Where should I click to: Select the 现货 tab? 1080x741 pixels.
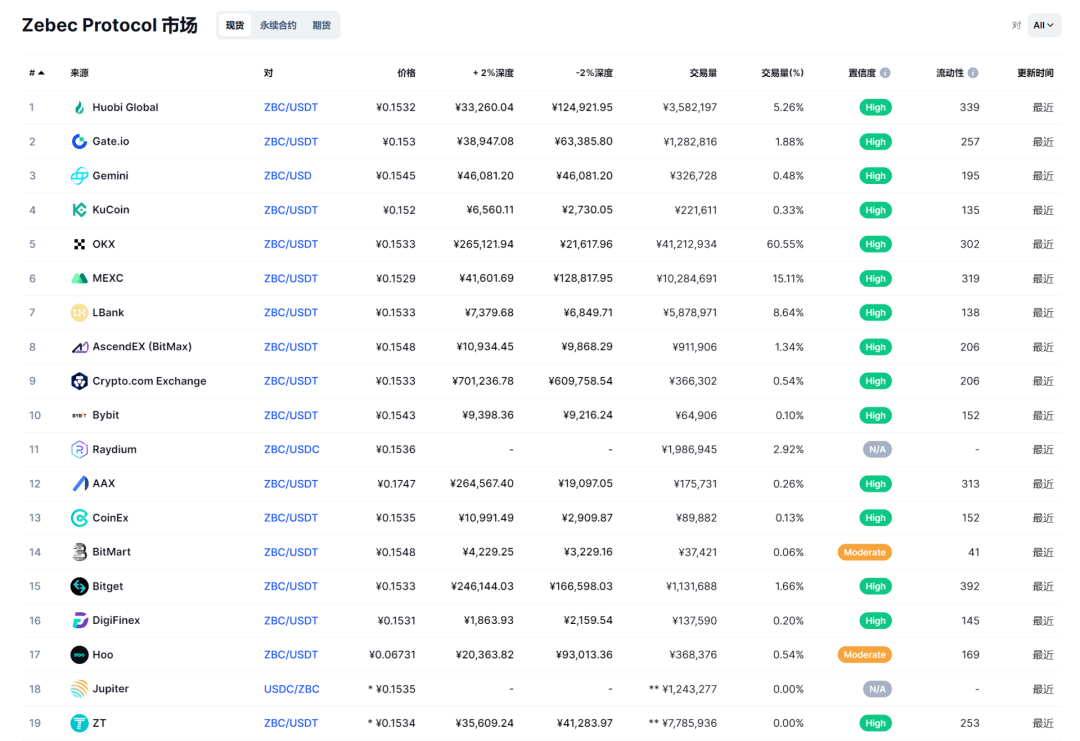click(234, 24)
